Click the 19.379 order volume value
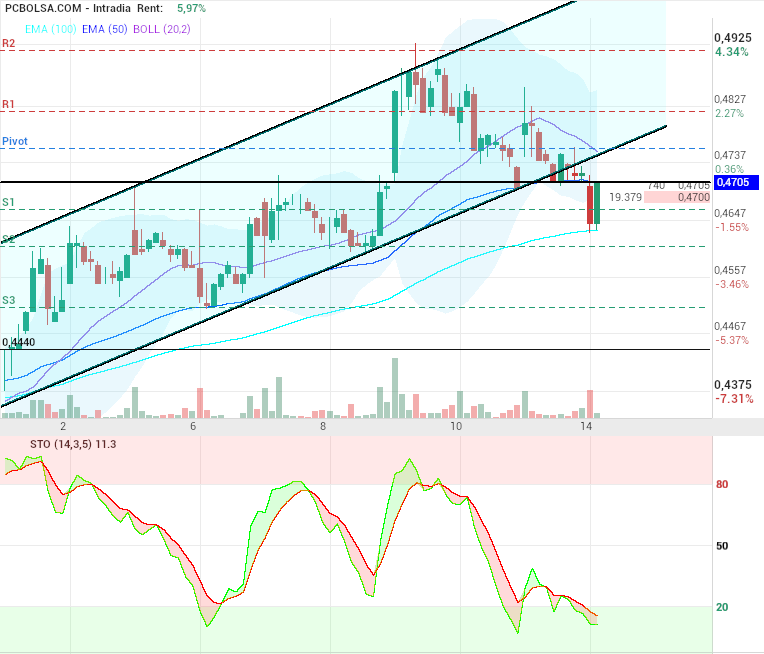The width and height of the screenshot is (764, 654). pos(624,198)
